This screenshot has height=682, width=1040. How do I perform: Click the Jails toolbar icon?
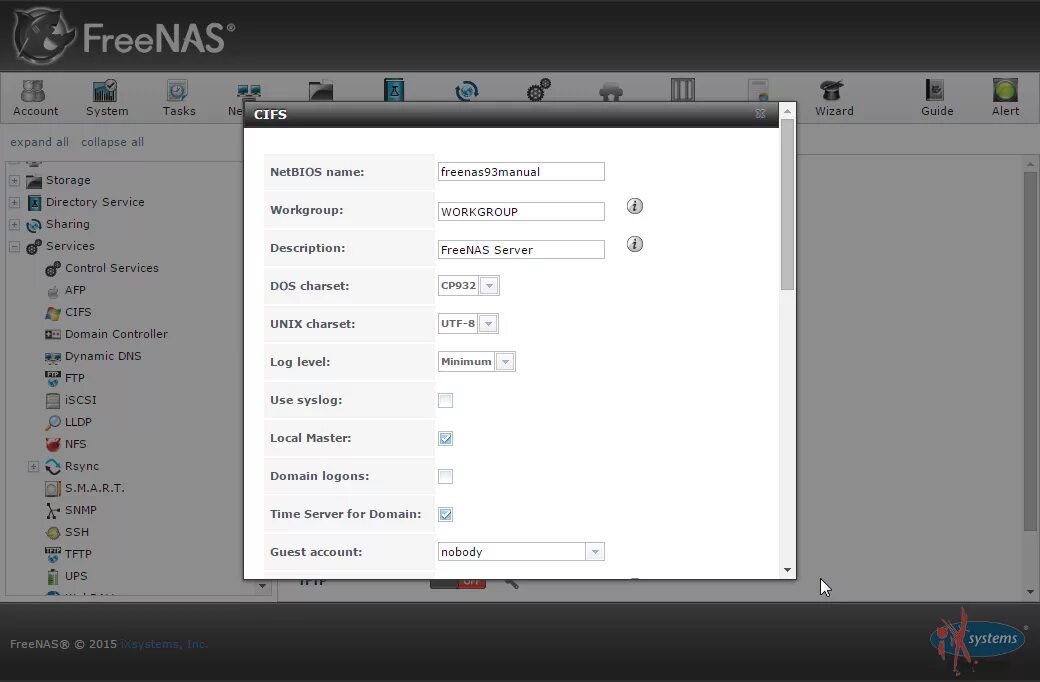coord(682,90)
